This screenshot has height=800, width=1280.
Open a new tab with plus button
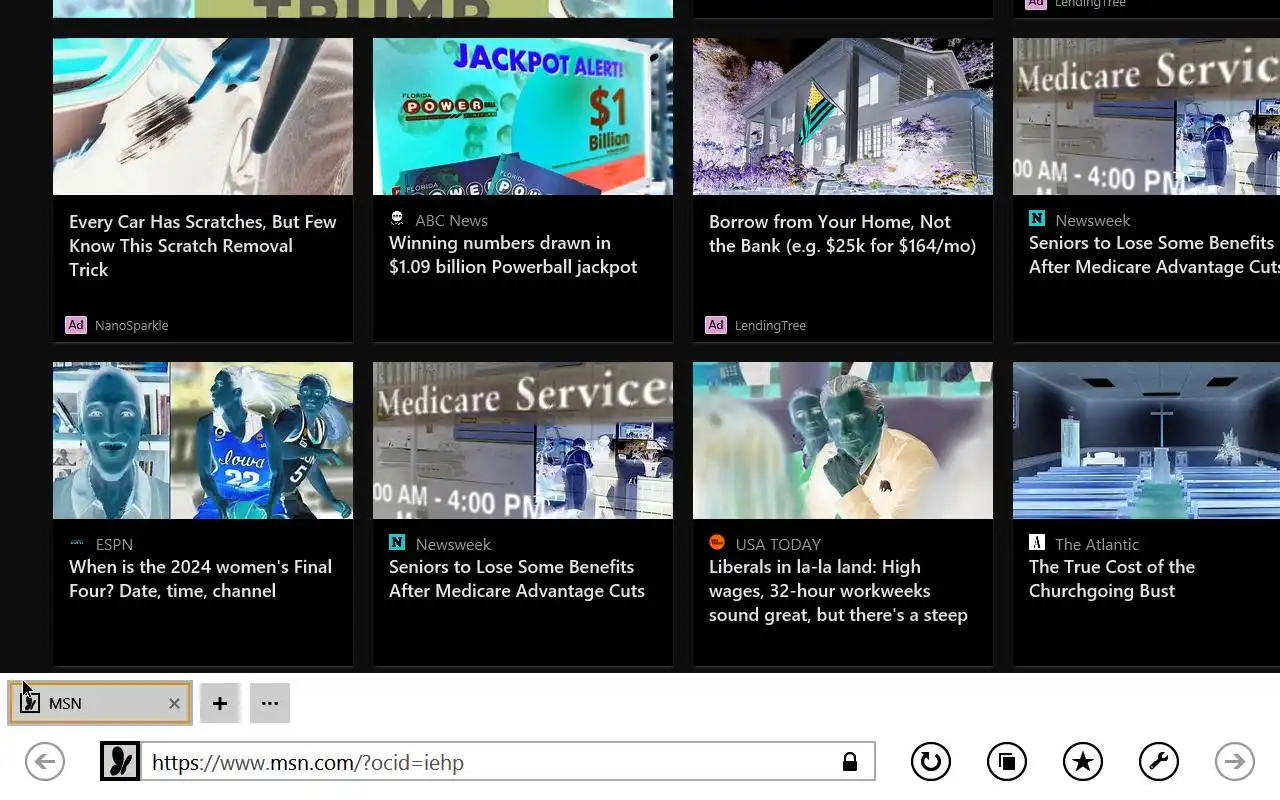point(220,704)
